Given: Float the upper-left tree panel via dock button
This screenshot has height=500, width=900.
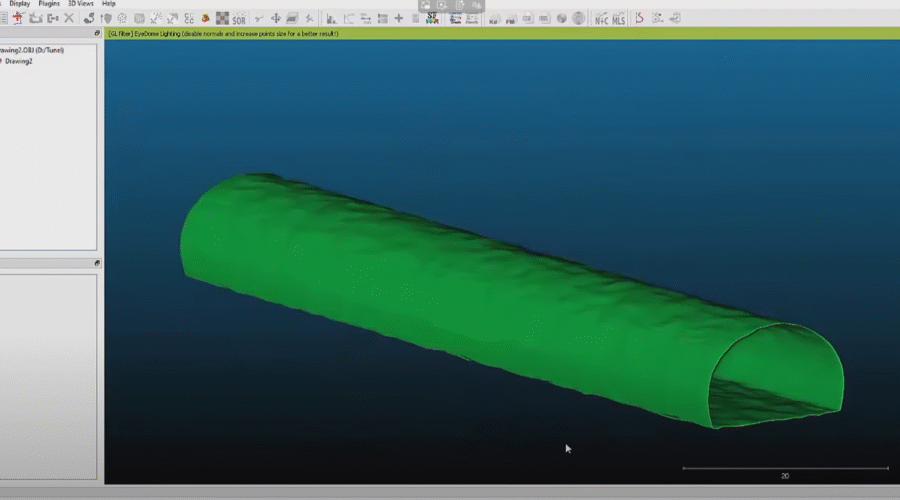Looking at the screenshot, I should [x=97, y=34].
